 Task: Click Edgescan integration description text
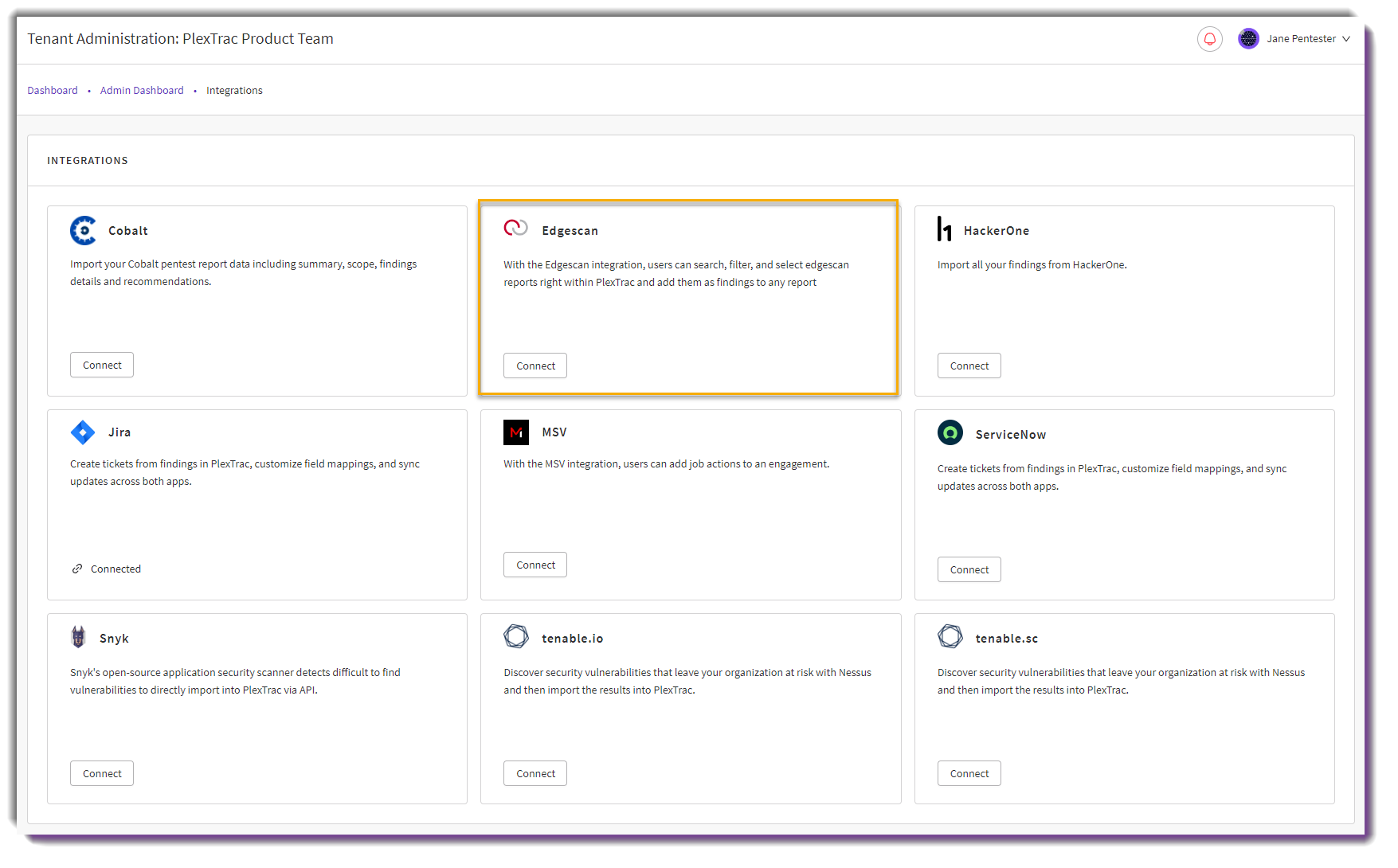pyautogui.click(x=676, y=273)
